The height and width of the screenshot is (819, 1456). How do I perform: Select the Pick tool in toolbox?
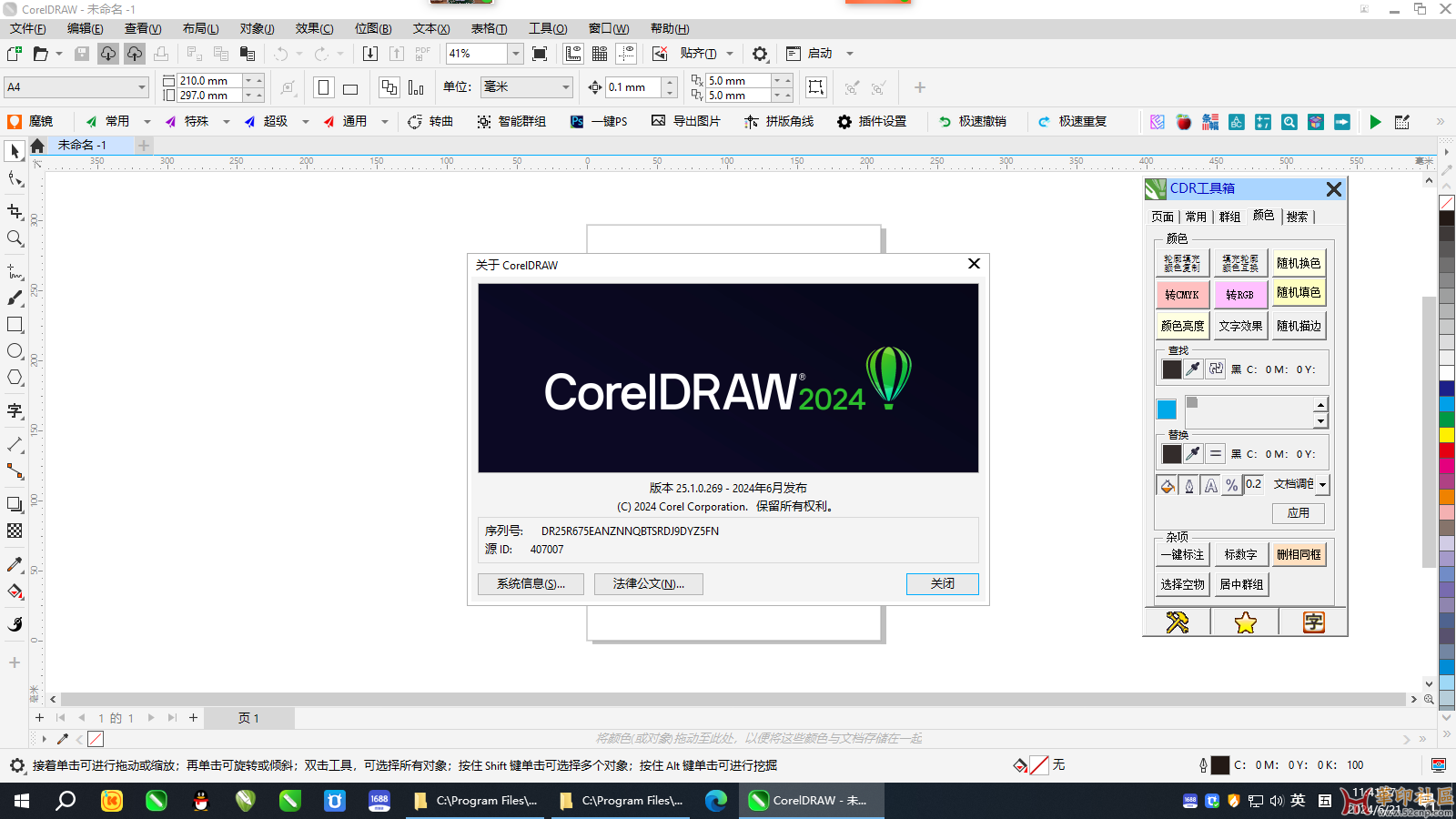15,151
